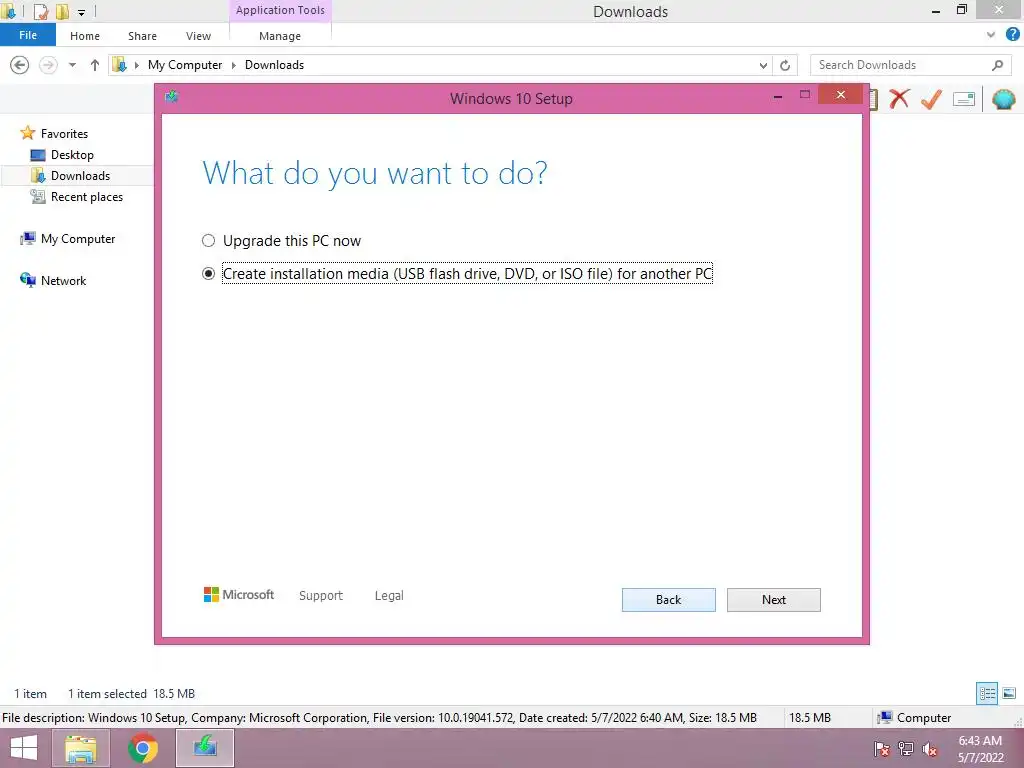
Task: Select Favorites in navigation pane
Action: (x=54, y=133)
